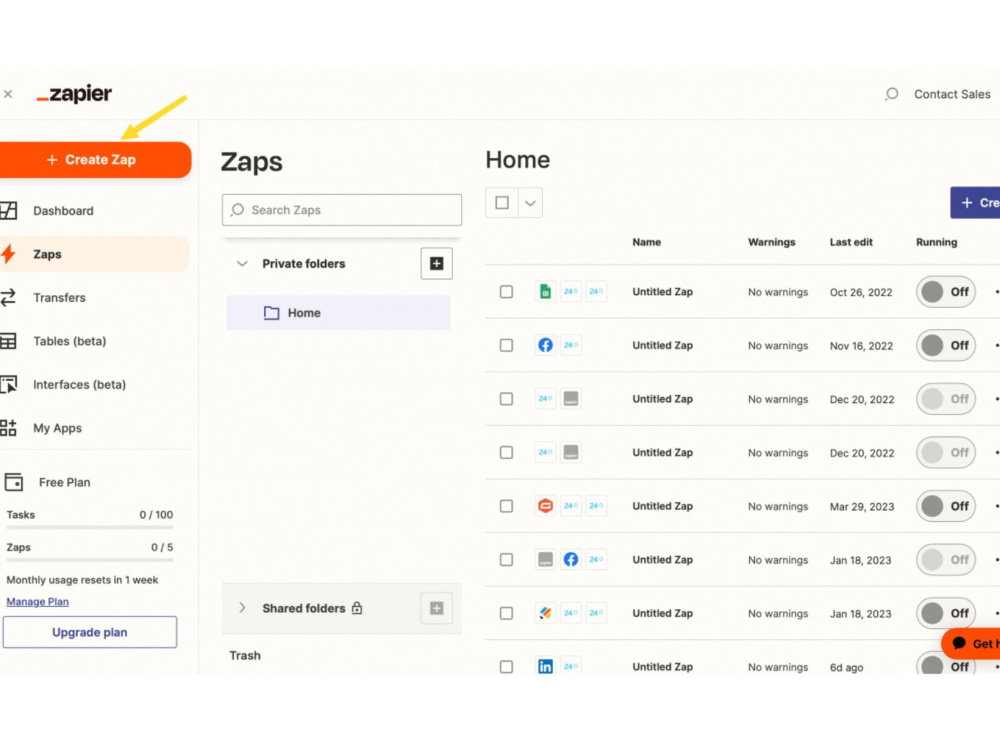
Task: Click the Free Plan wallet icon
Action: pos(13,482)
